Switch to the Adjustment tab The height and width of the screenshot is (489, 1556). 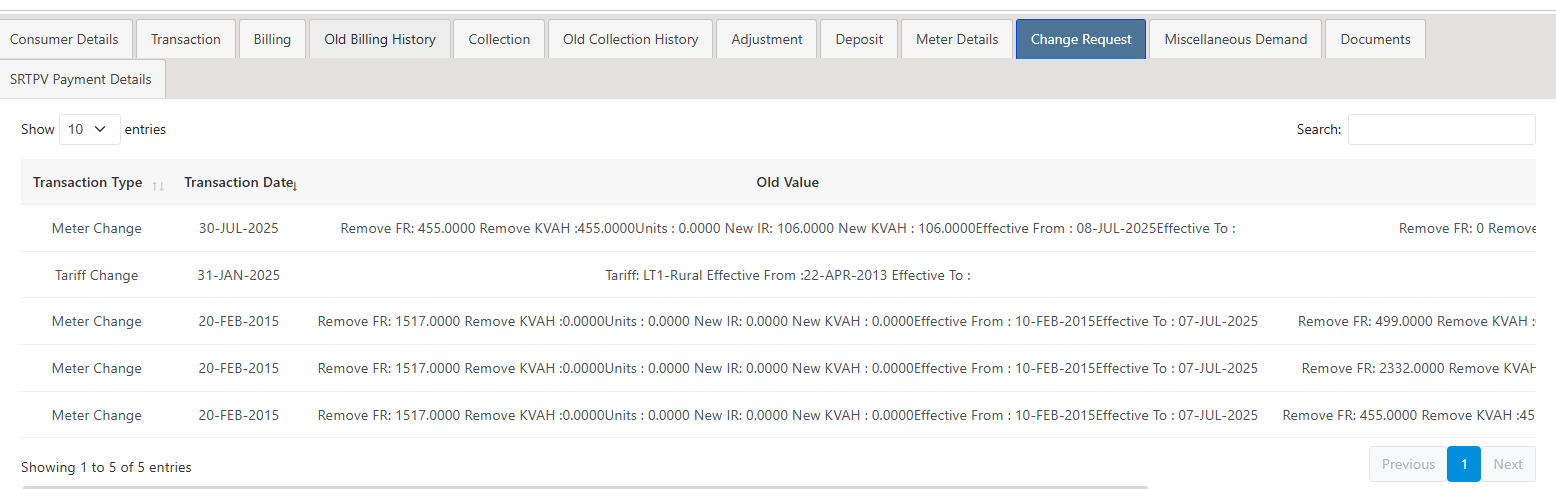(x=767, y=39)
